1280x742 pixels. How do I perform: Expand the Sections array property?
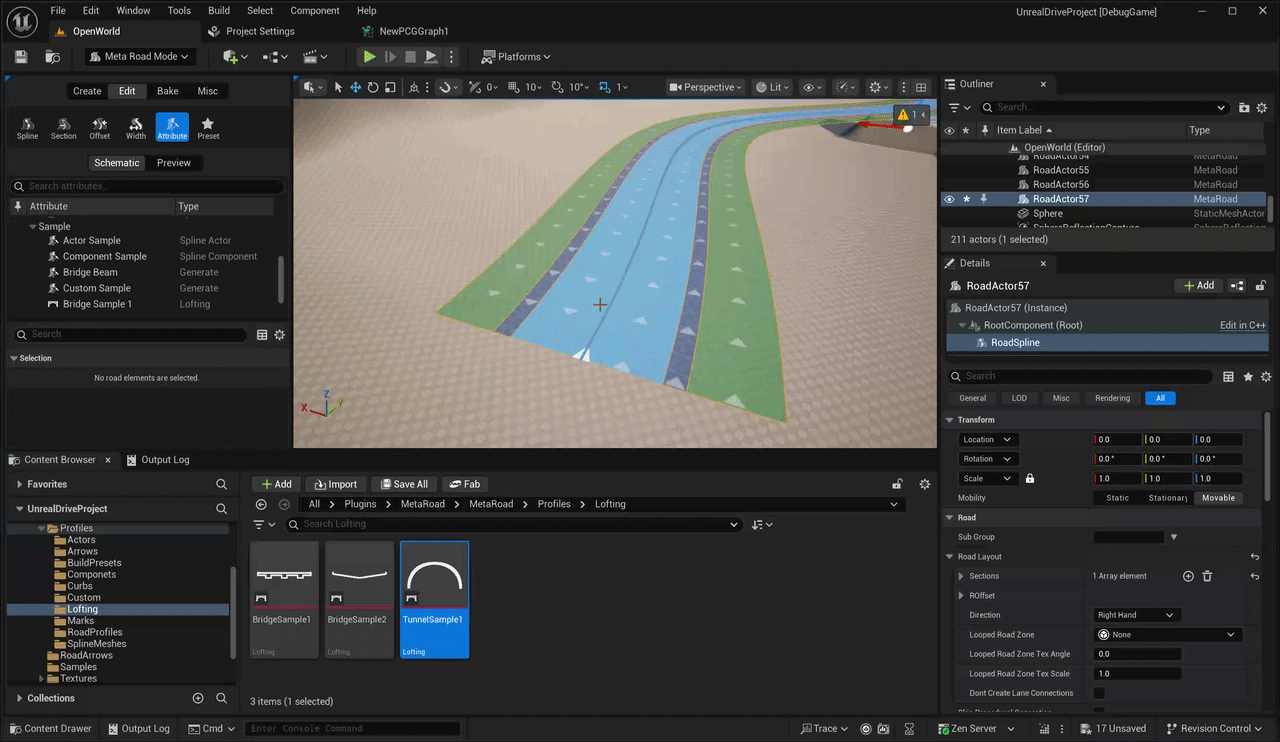961,576
